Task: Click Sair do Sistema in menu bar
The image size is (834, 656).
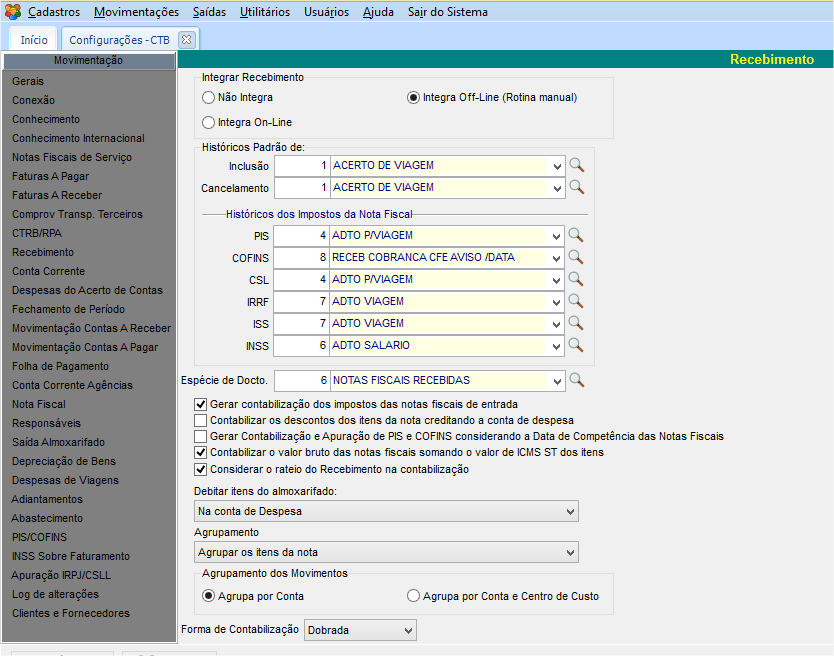Action: (448, 12)
